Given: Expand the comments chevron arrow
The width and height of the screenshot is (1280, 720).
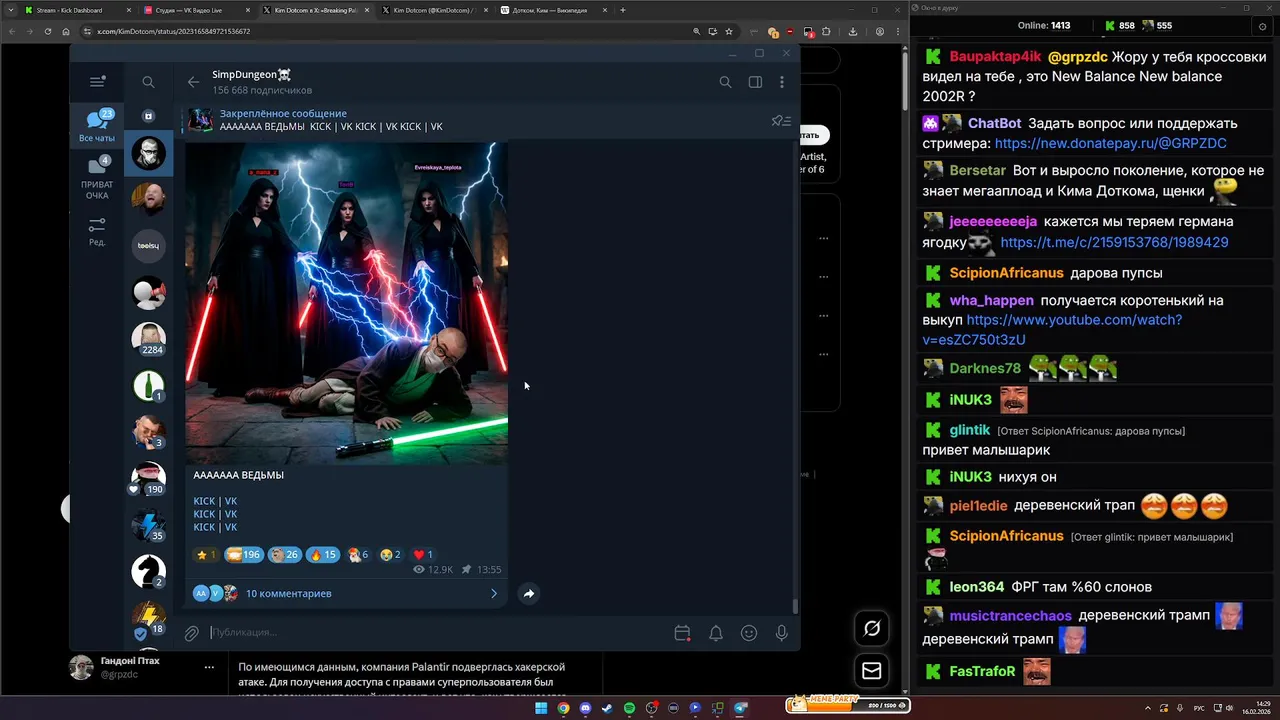Looking at the screenshot, I should tap(493, 593).
